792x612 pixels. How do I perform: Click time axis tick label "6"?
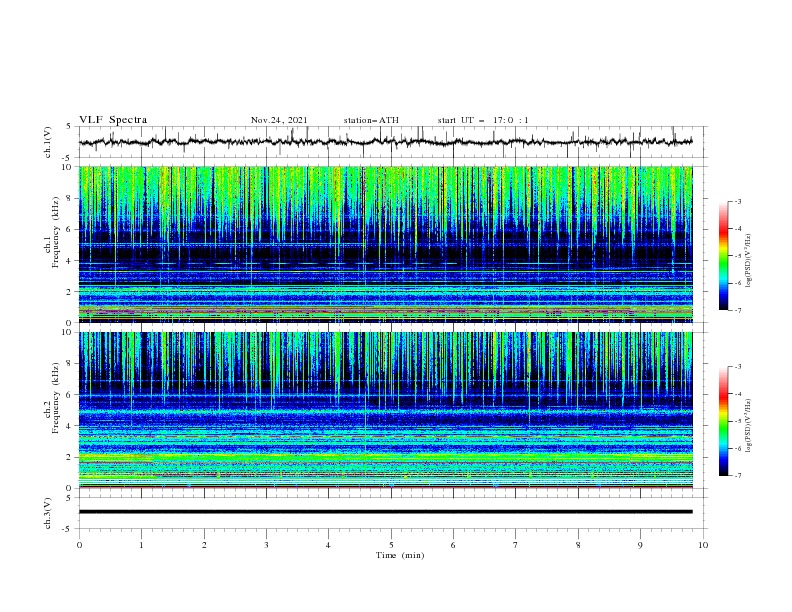click(453, 545)
